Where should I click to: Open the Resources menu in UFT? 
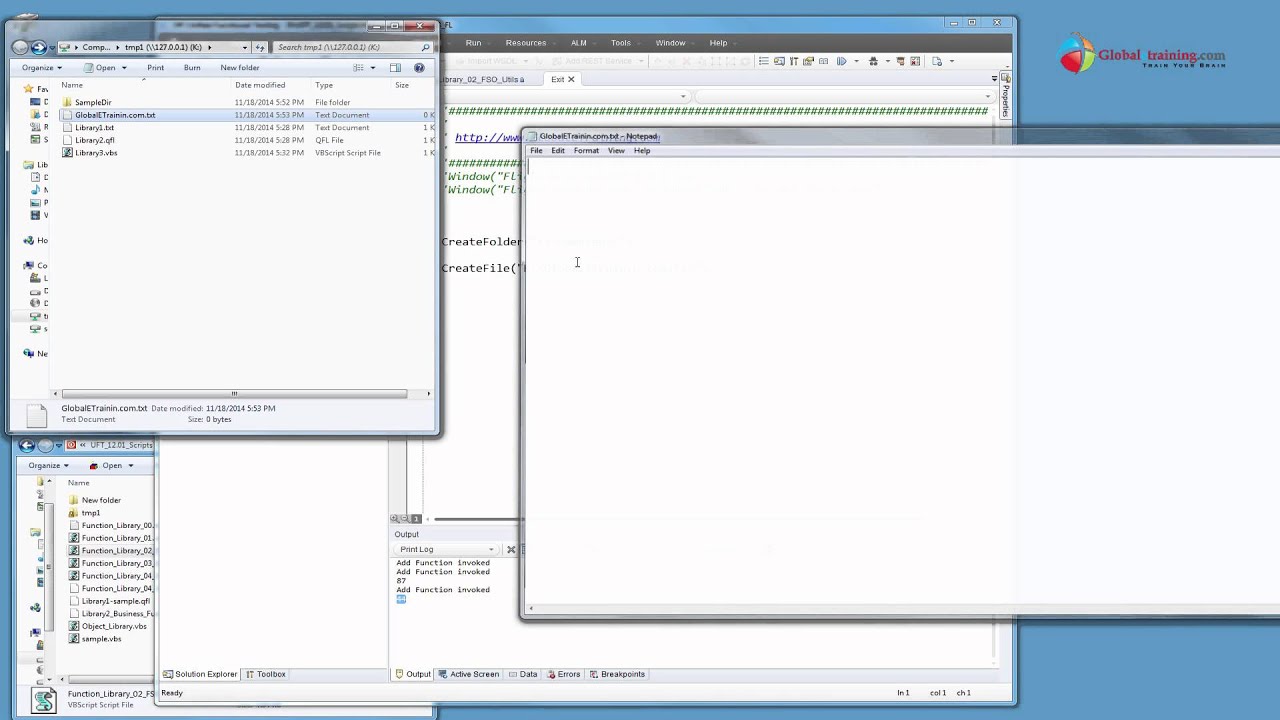tap(526, 43)
